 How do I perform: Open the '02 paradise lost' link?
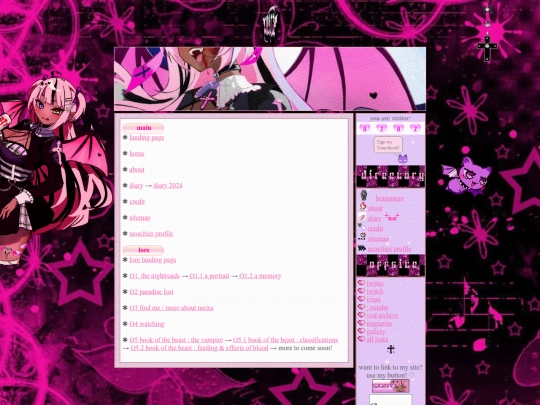click(x=151, y=292)
